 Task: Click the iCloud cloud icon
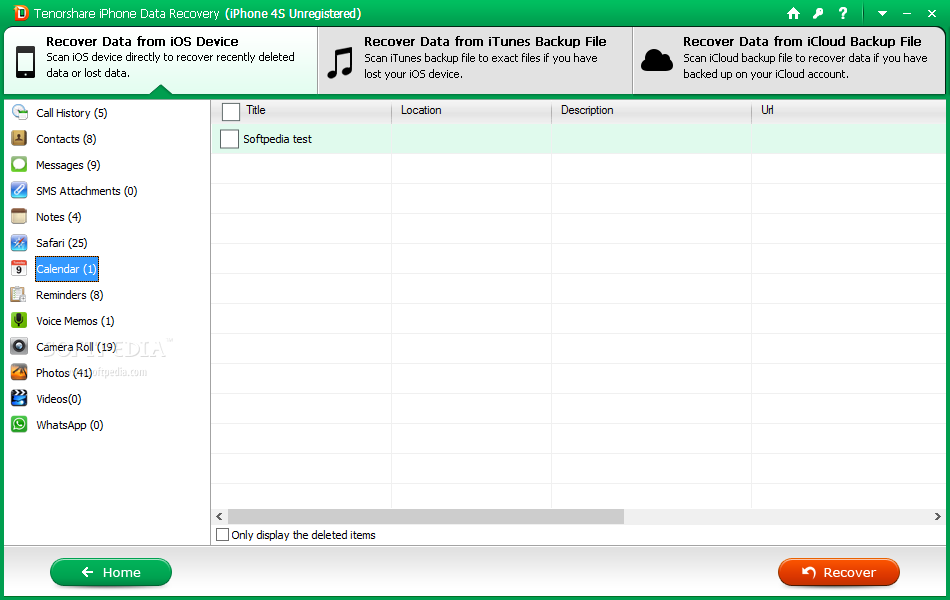[657, 61]
